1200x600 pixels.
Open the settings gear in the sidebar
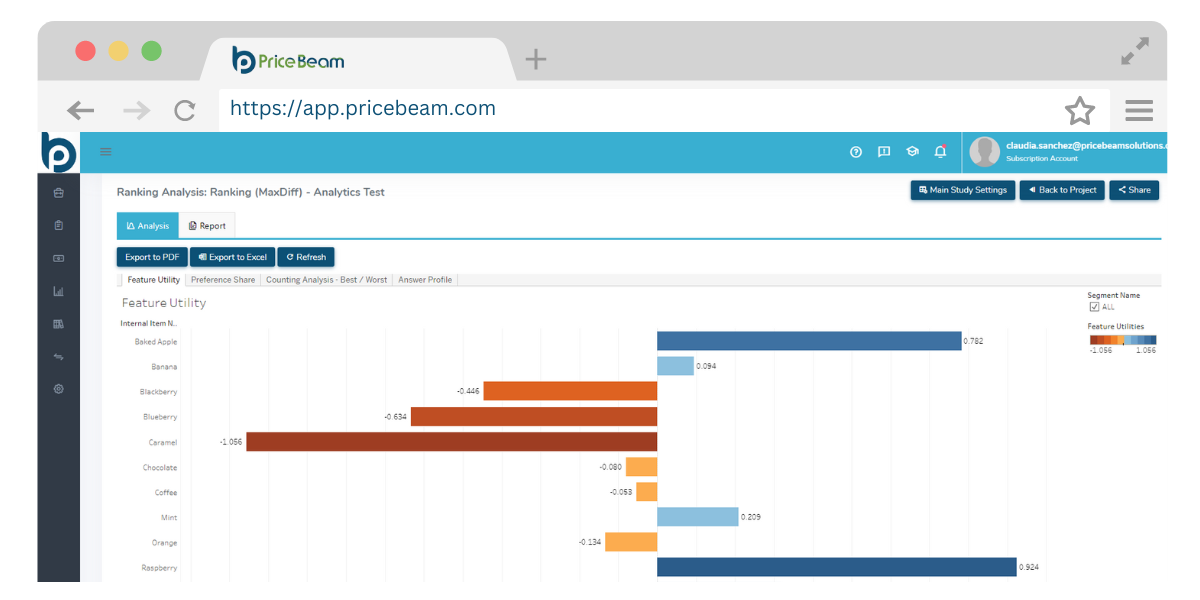58,389
